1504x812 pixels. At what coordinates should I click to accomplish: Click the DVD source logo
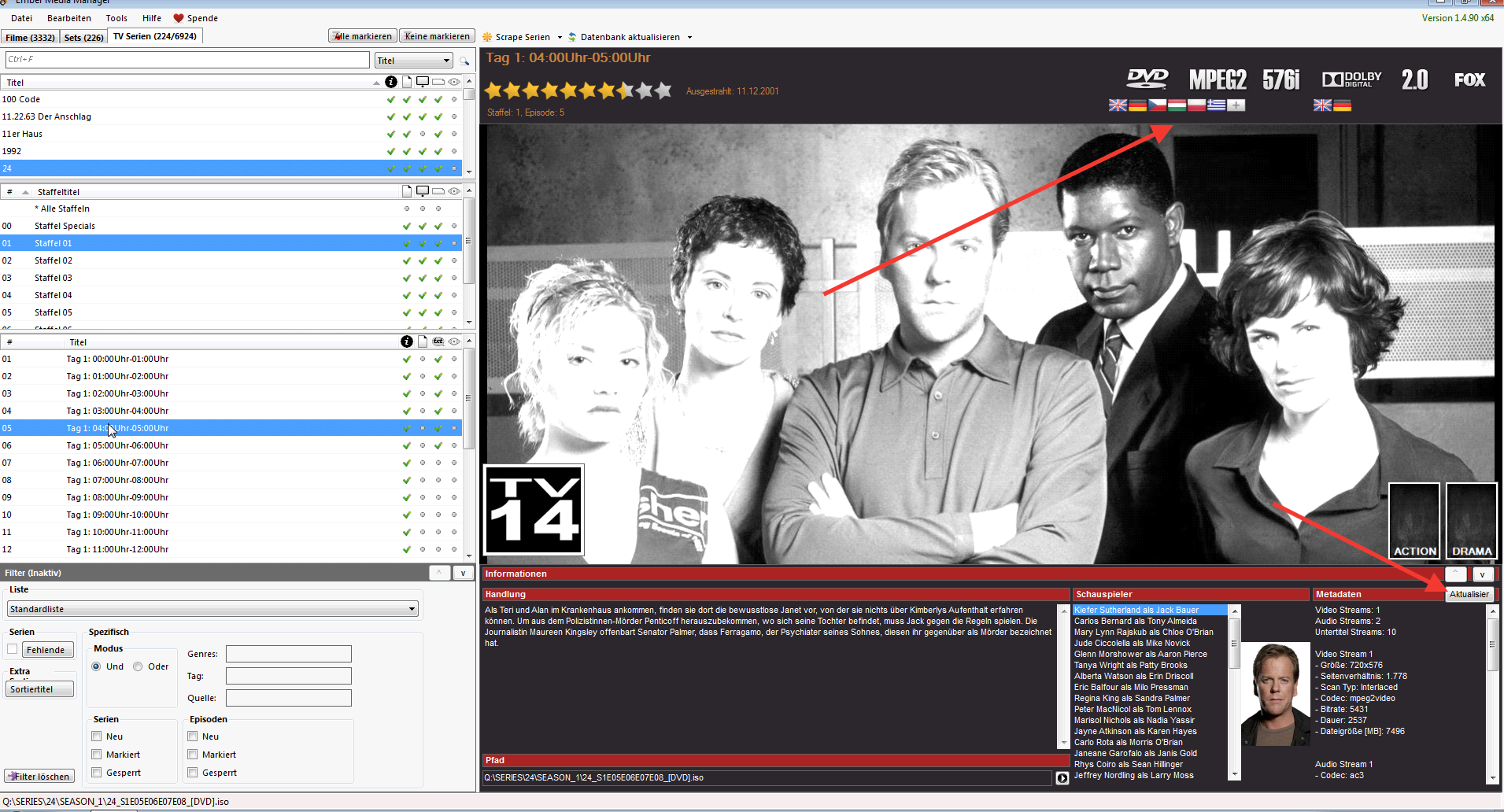pyautogui.click(x=1147, y=79)
